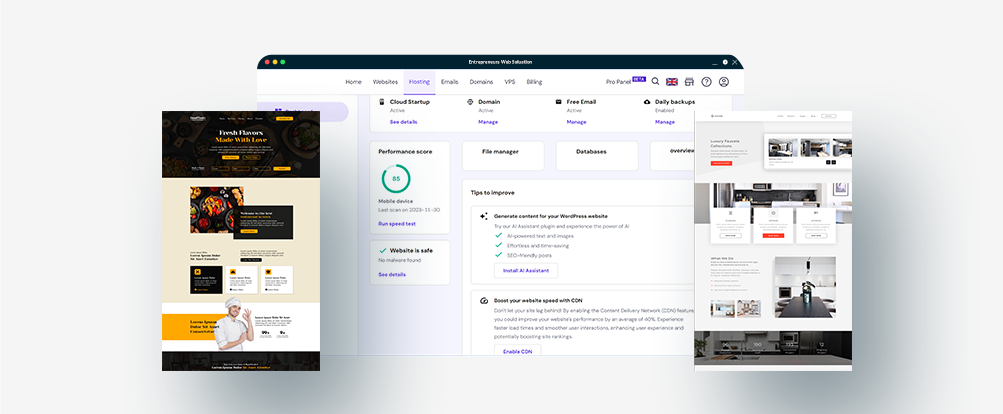Click the Domain globe icon
This screenshot has width=1003, height=414.
tap(470, 102)
